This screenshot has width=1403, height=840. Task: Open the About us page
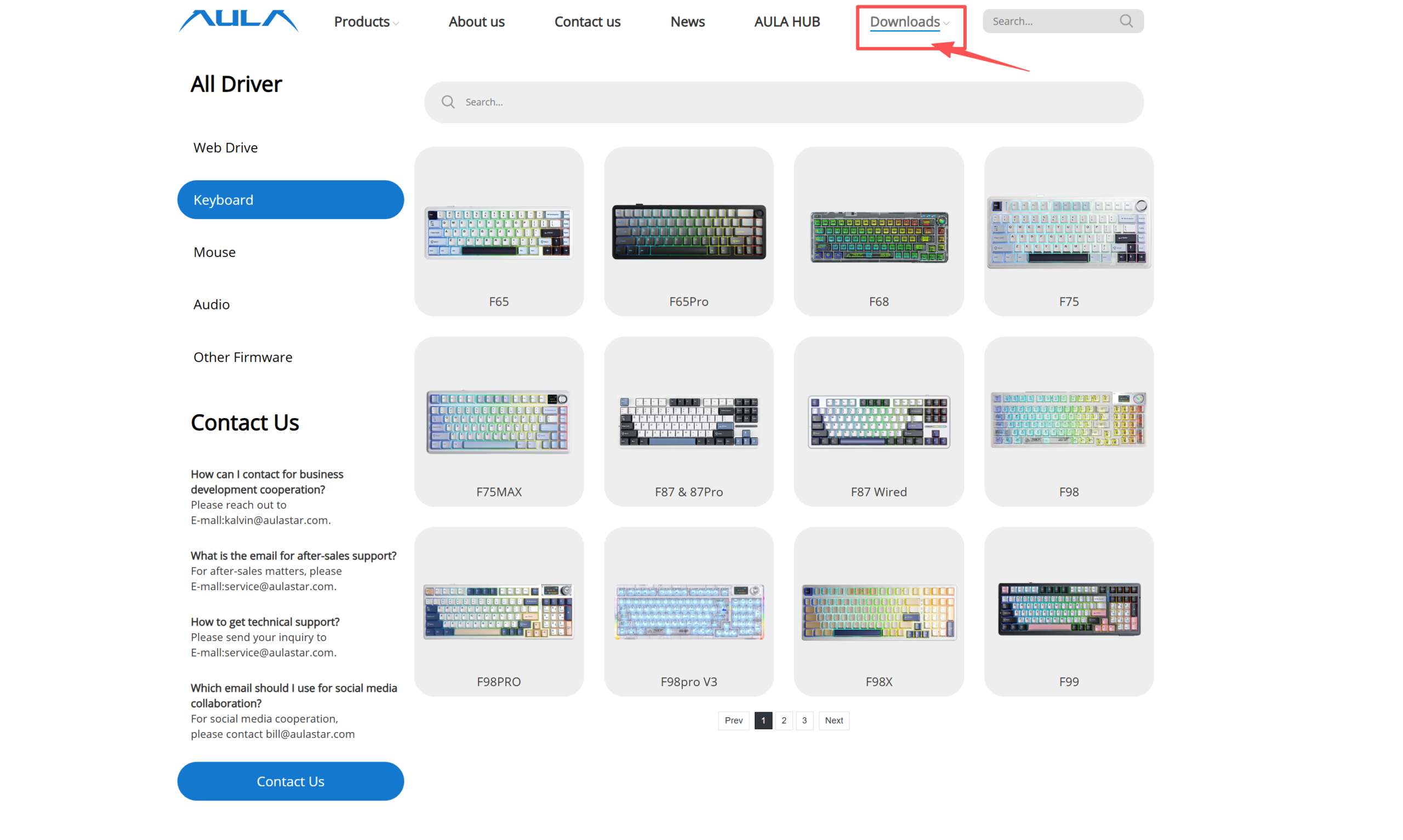click(x=477, y=21)
